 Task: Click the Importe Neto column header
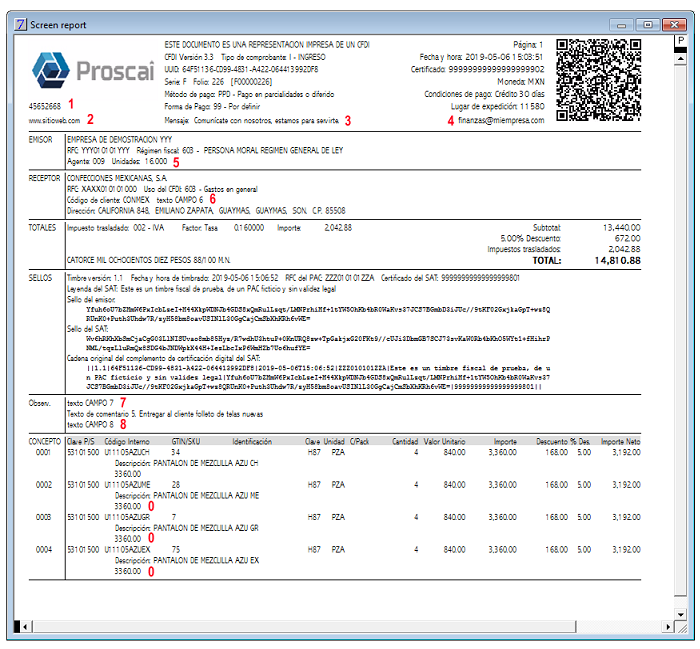tap(621, 441)
